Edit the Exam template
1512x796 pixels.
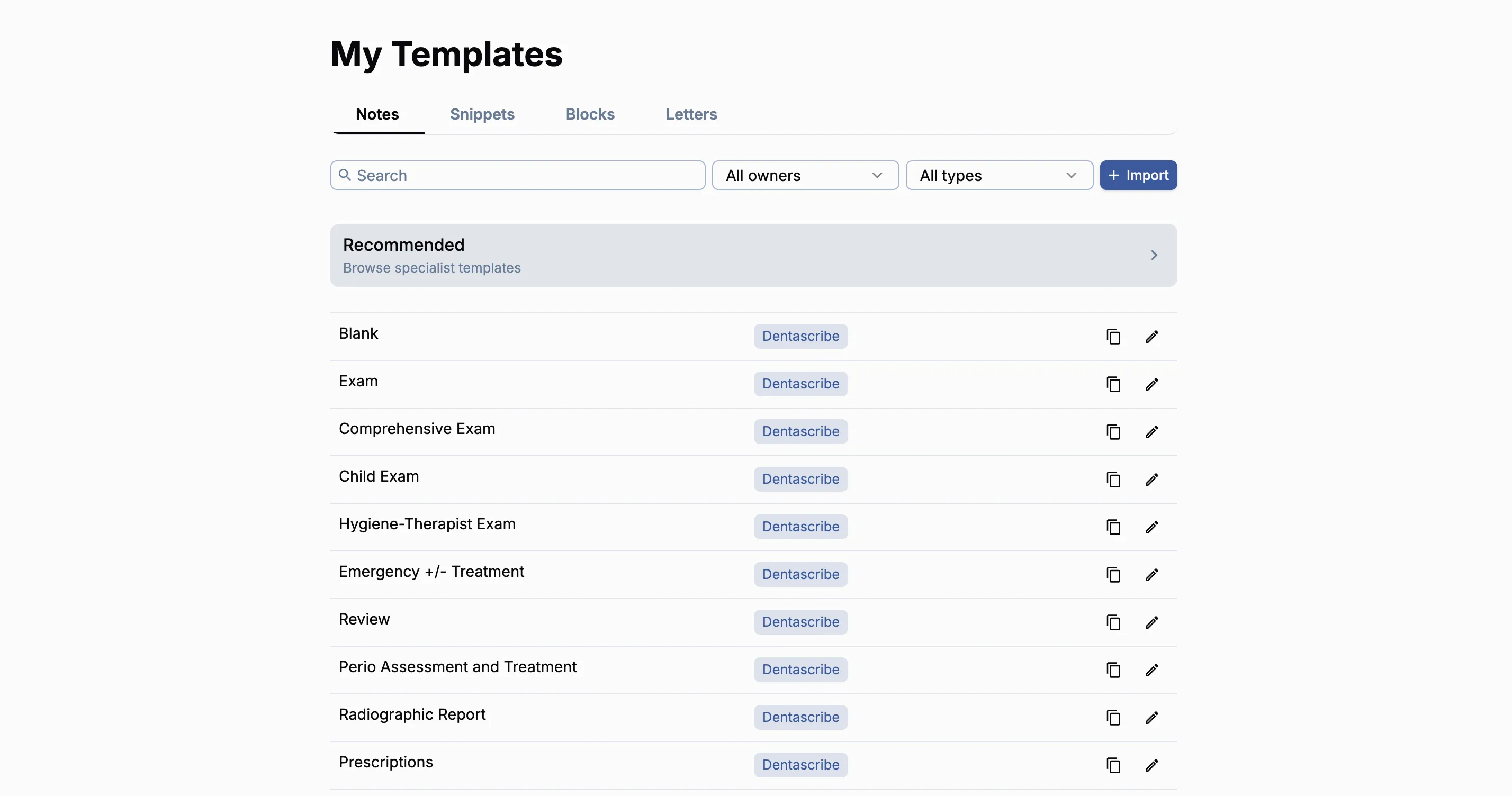pyautogui.click(x=1151, y=384)
